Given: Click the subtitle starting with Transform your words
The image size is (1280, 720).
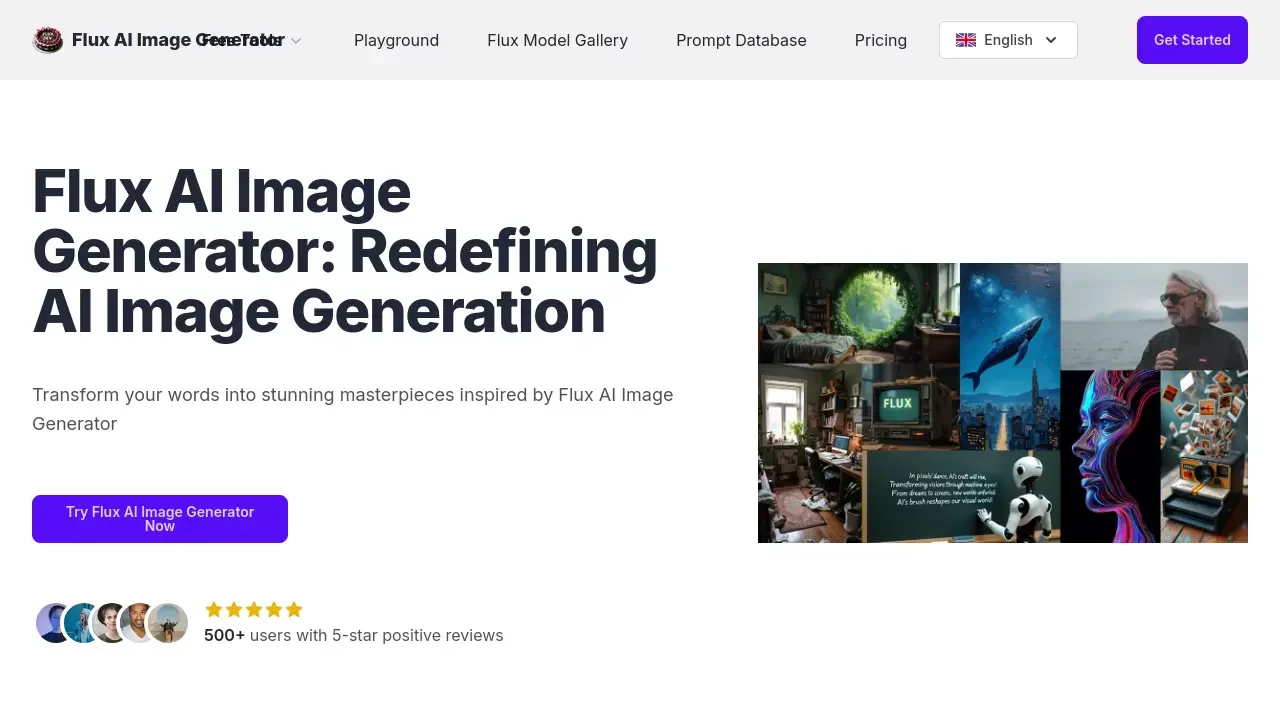Looking at the screenshot, I should pos(353,409).
